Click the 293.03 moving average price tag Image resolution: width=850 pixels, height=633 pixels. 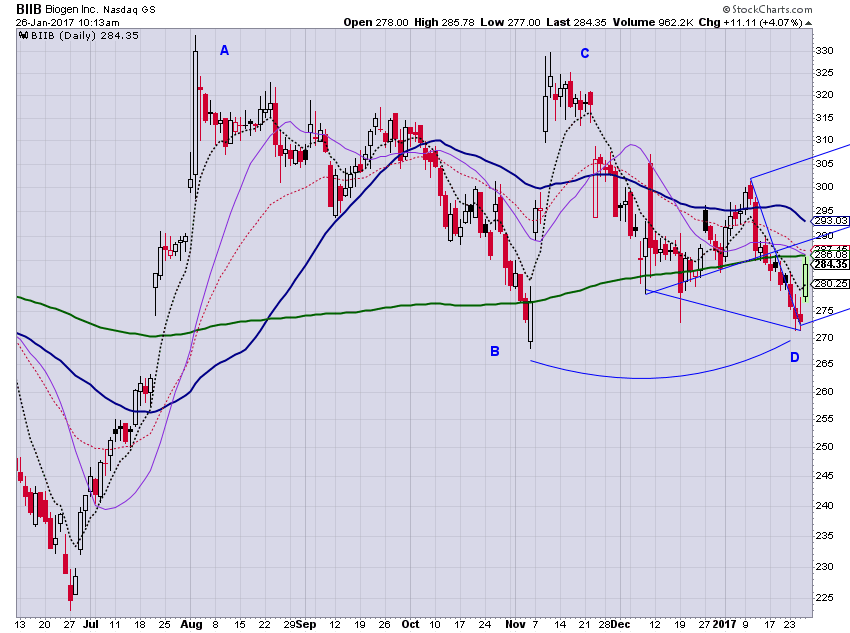point(830,221)
